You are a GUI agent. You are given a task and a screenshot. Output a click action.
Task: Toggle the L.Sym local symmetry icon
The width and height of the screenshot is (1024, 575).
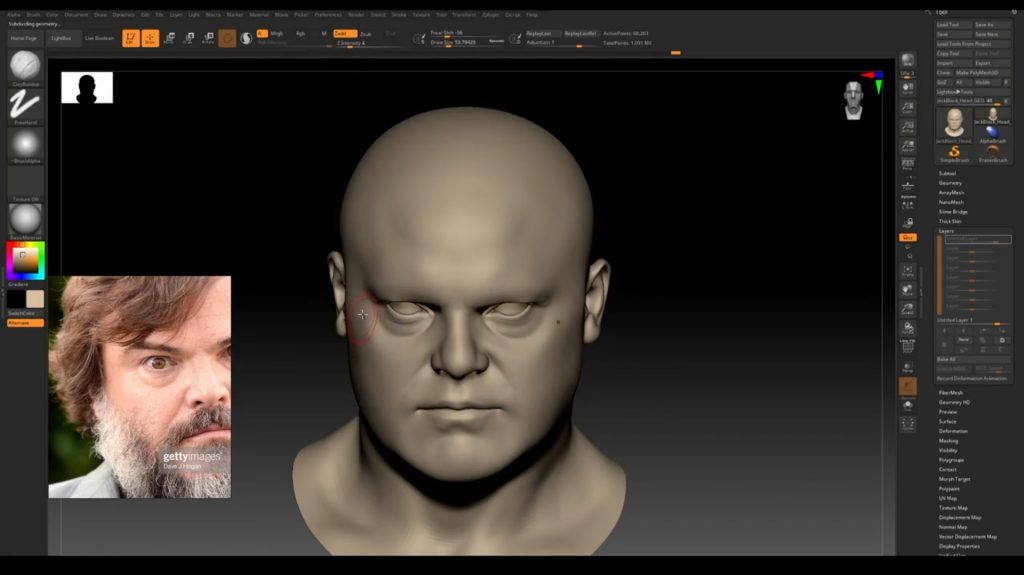908,205
